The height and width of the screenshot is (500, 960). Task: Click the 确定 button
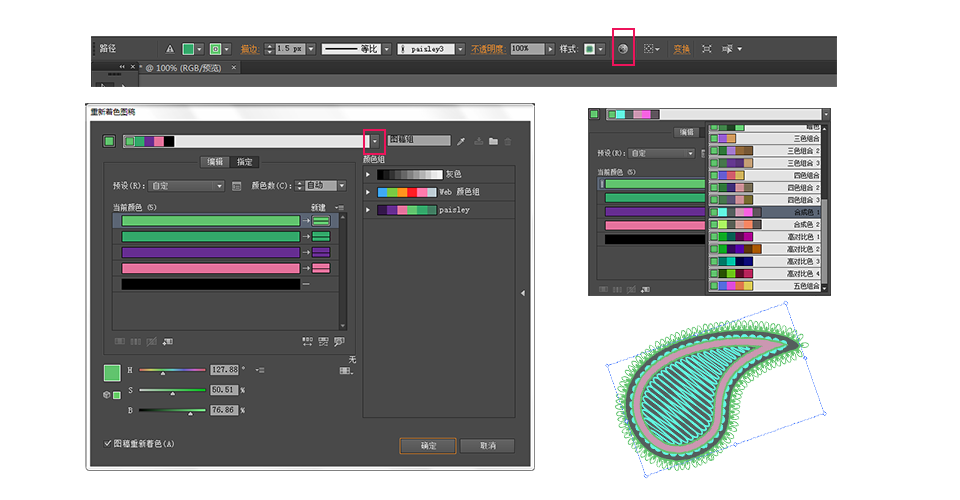(428, 445)
